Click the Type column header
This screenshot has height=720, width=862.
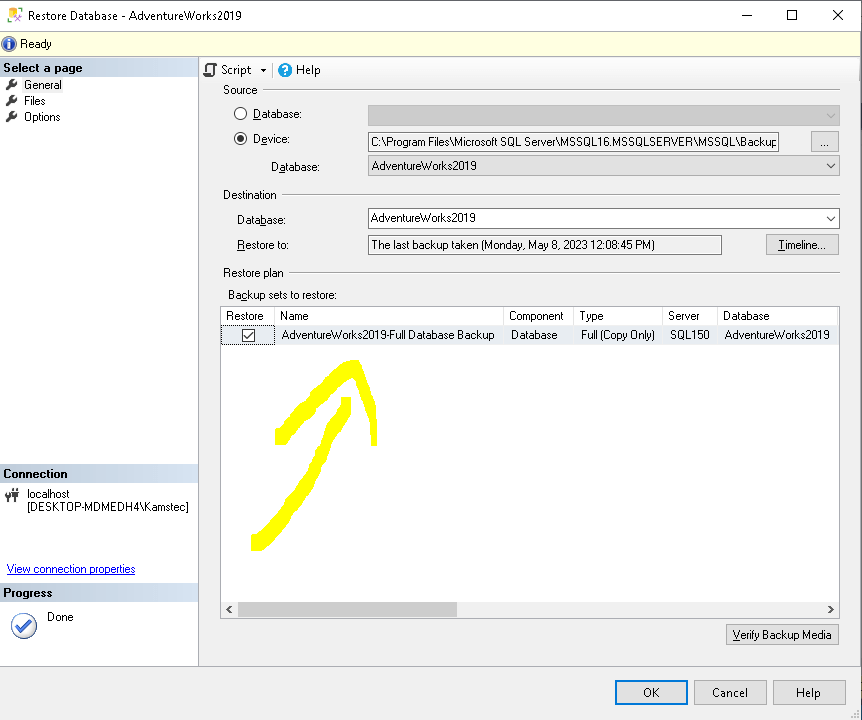point(618,316)
